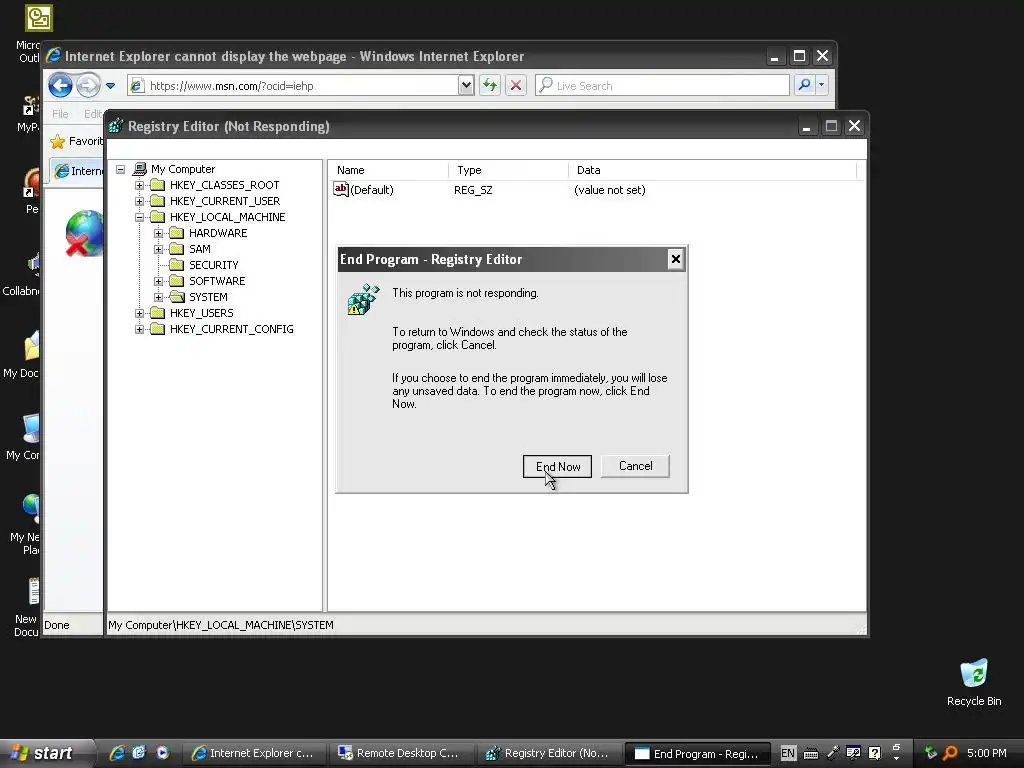Click Outlook Express Quick Launch icon

(139, 753)
